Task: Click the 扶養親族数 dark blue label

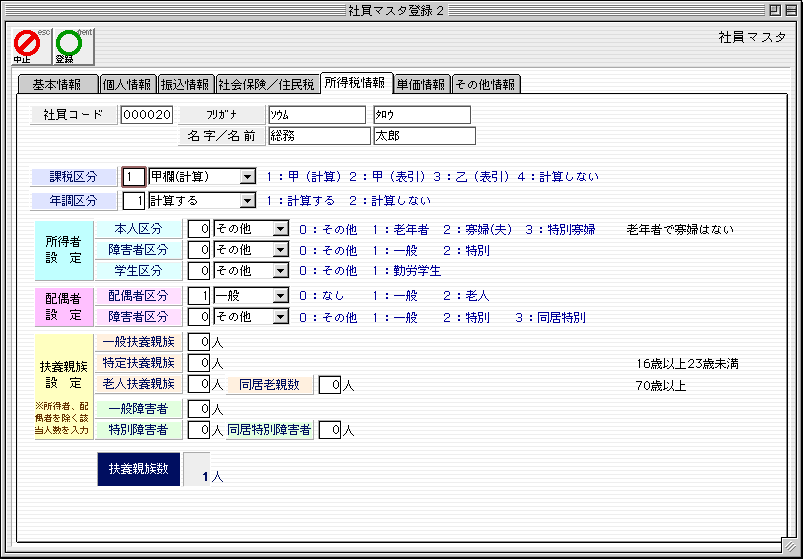Action: tap(139, 469)
